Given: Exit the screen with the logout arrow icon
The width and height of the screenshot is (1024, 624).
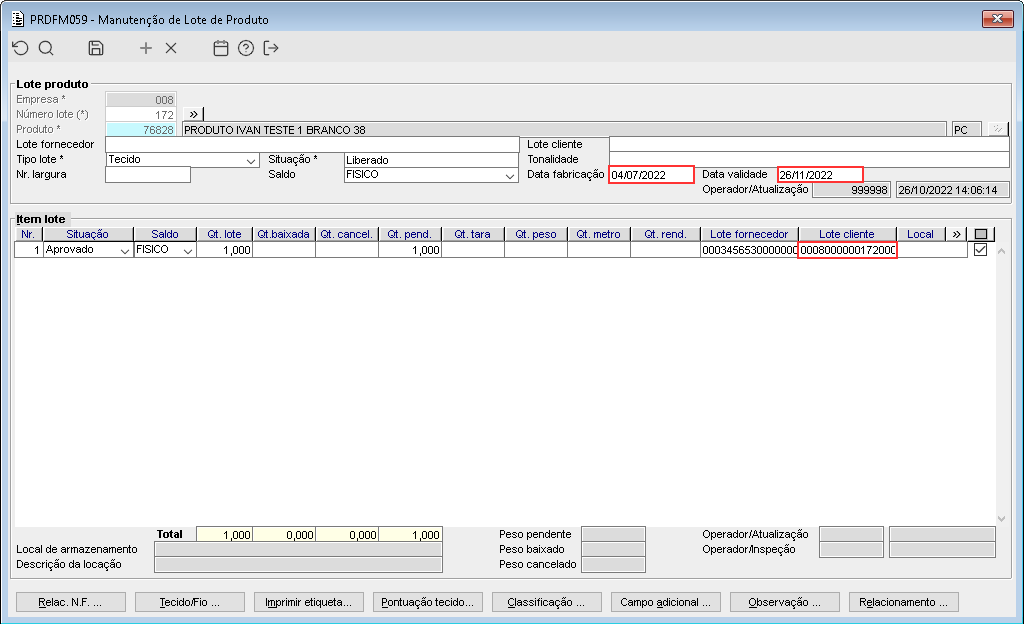Looking at the screenshot, I should tap(271, 48).
